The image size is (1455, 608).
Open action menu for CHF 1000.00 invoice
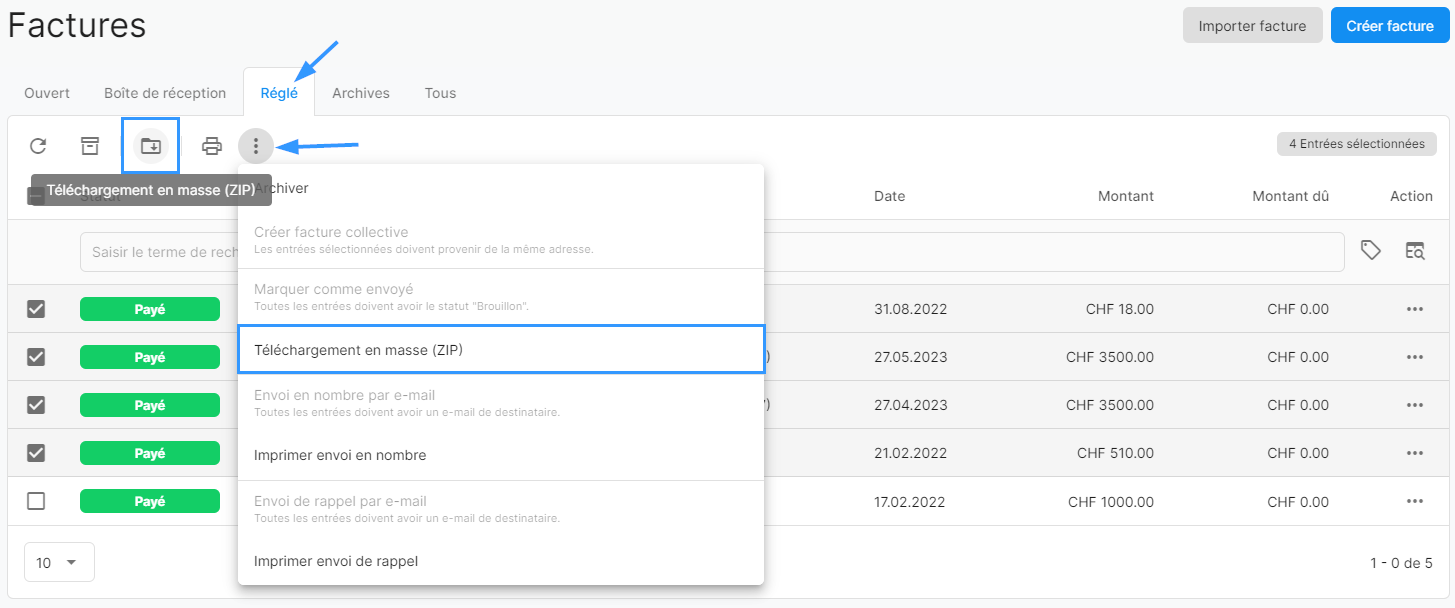pos(1414,501)
